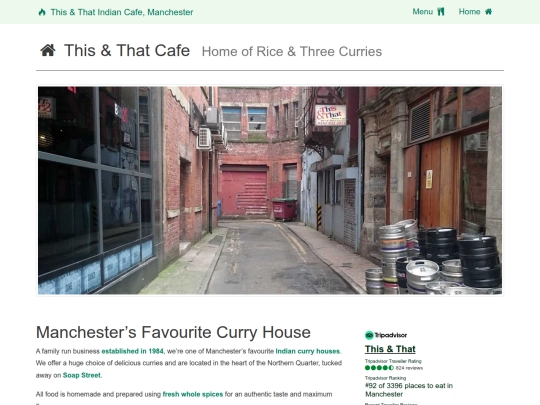
Task: Click the large home icon before the page title
Action: 48,50
